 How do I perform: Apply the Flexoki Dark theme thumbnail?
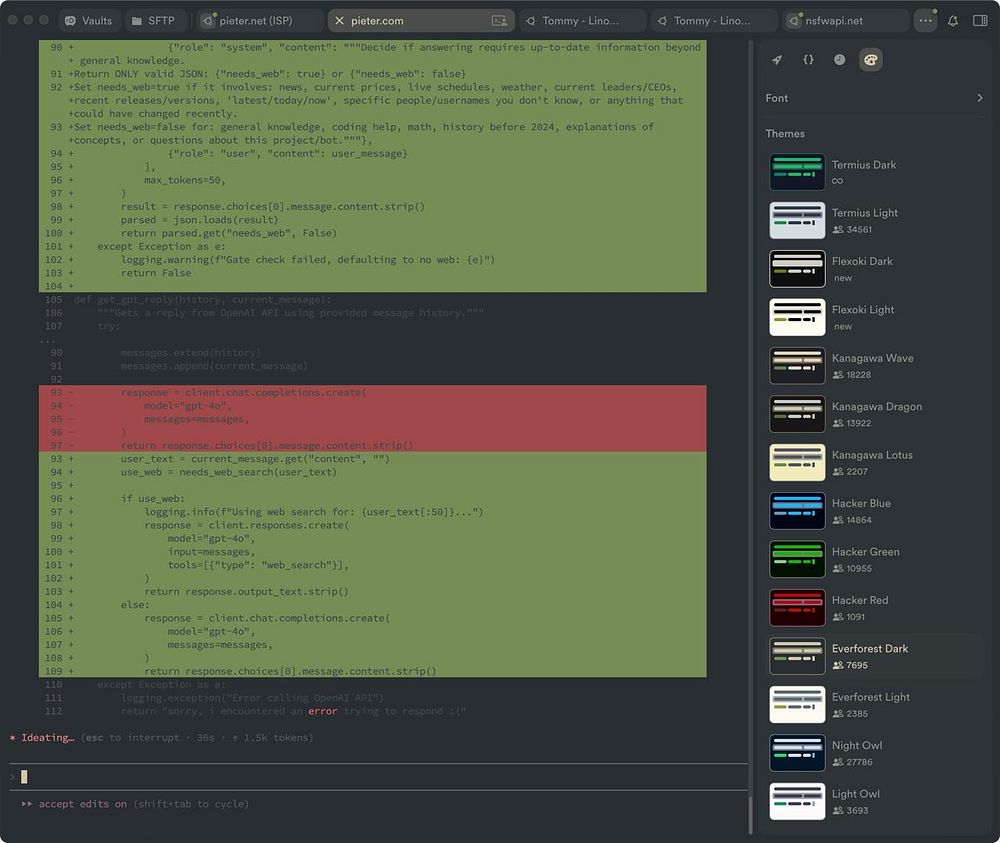(797, 269)
